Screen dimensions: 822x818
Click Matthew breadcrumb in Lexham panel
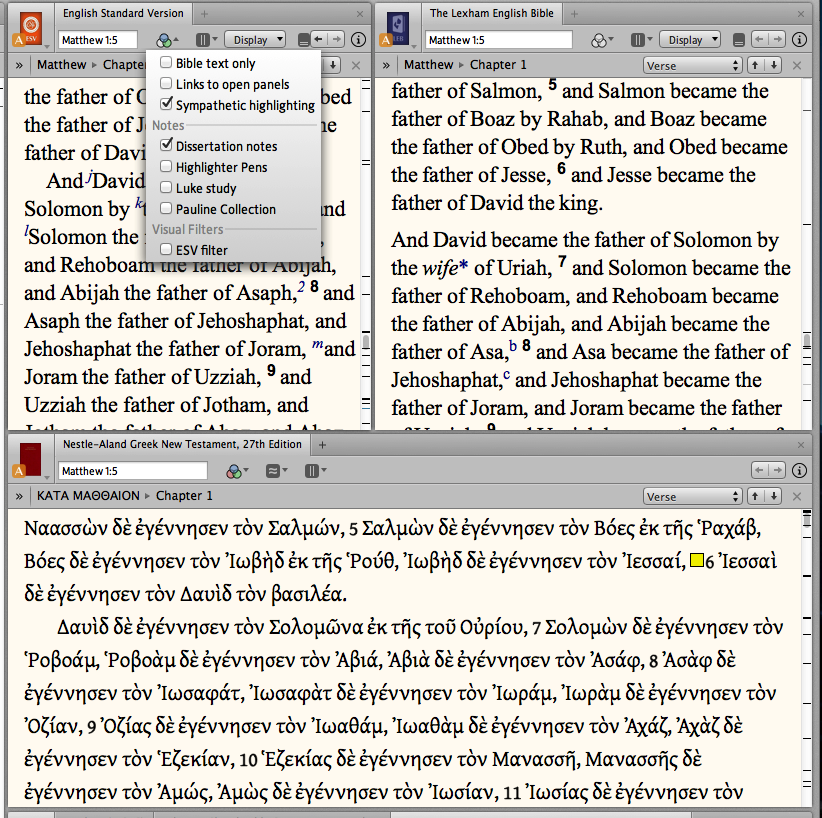click(x=428, y=64)
